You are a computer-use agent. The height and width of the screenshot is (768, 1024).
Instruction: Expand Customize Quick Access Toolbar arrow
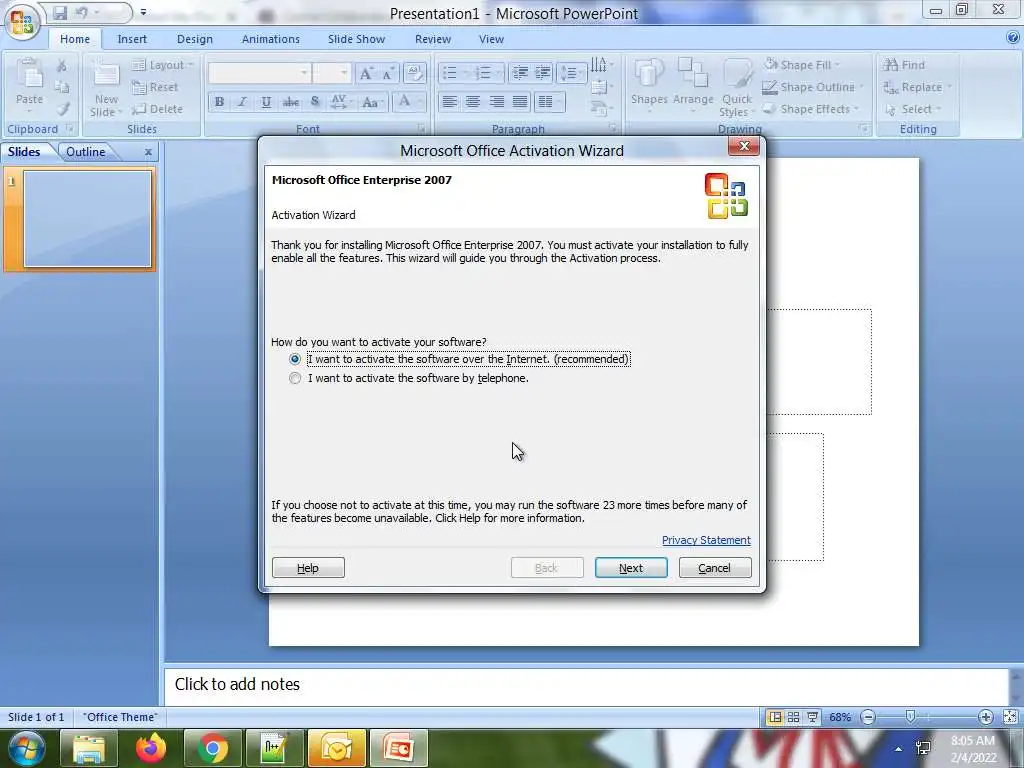[x=143, y=12]
